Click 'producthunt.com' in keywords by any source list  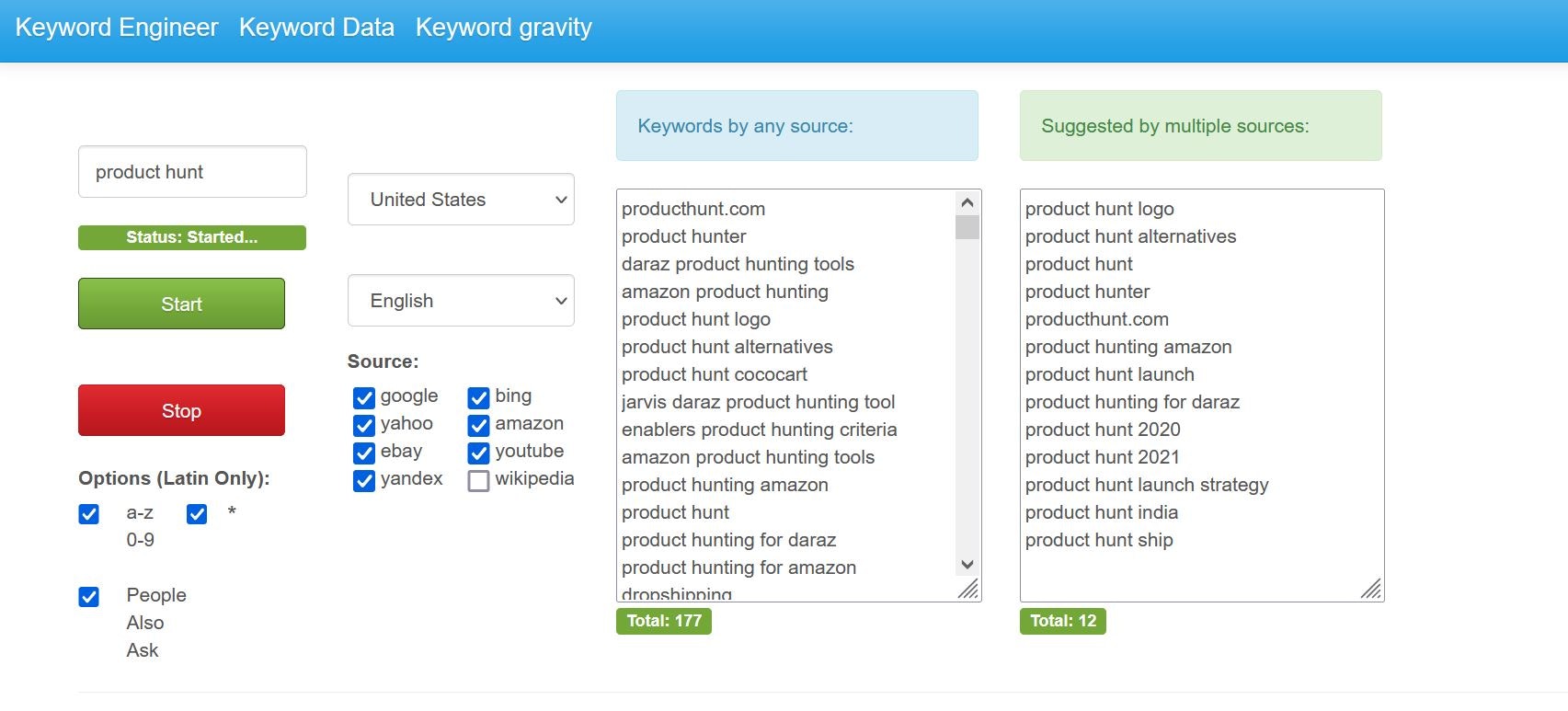(x=693, y=209)
